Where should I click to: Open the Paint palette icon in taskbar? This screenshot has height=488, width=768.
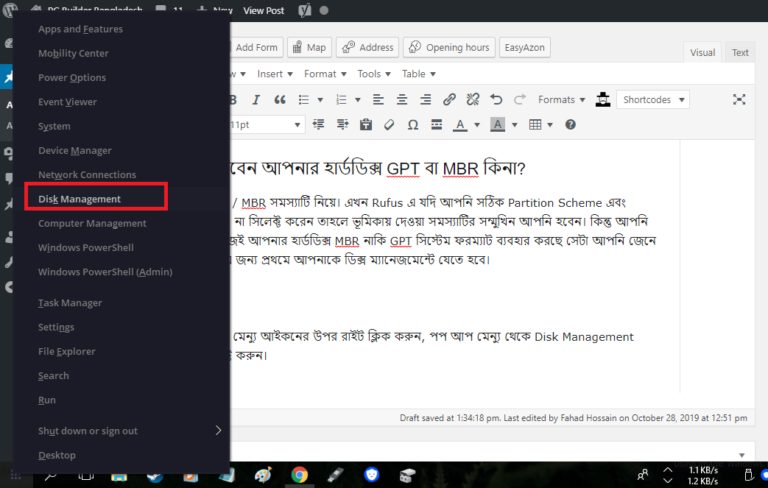[x=263, y=475]
